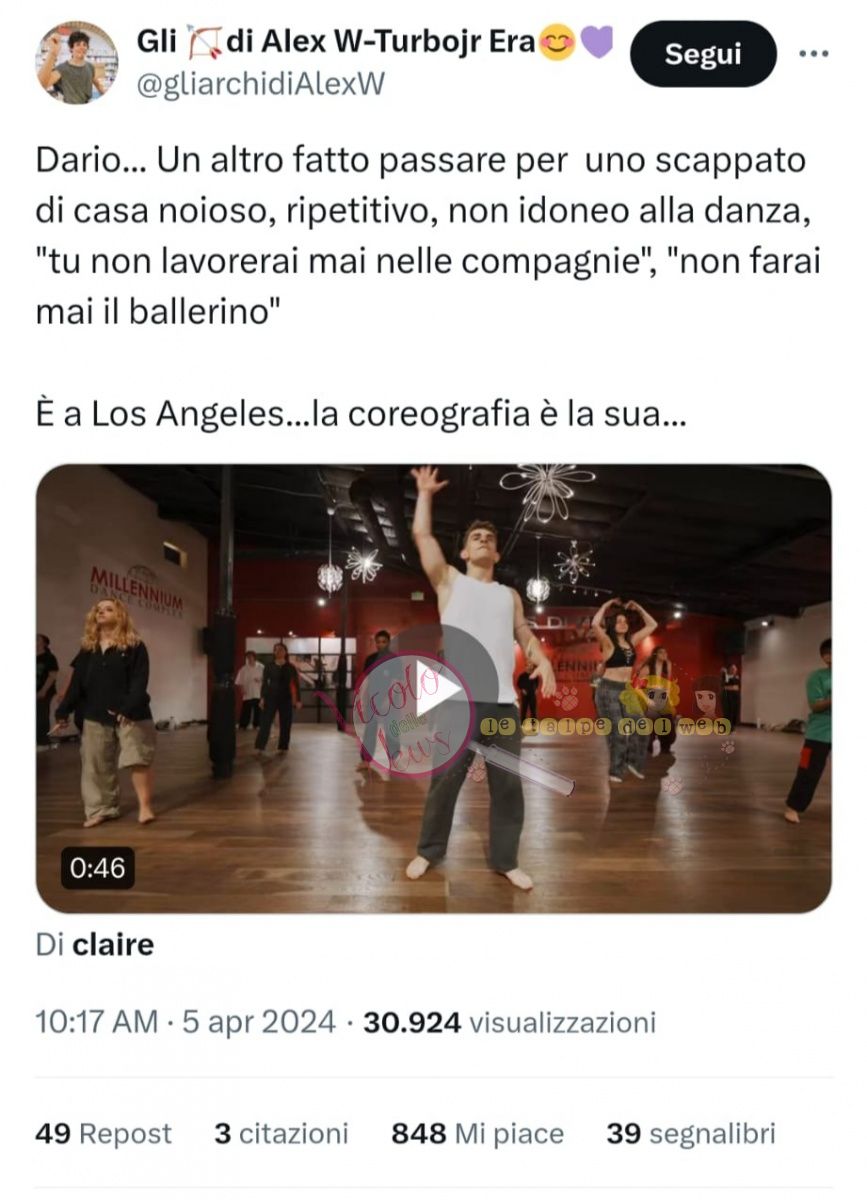Click the 0:46 video duration badge
867x1200 pixels.
click(97, 868)
